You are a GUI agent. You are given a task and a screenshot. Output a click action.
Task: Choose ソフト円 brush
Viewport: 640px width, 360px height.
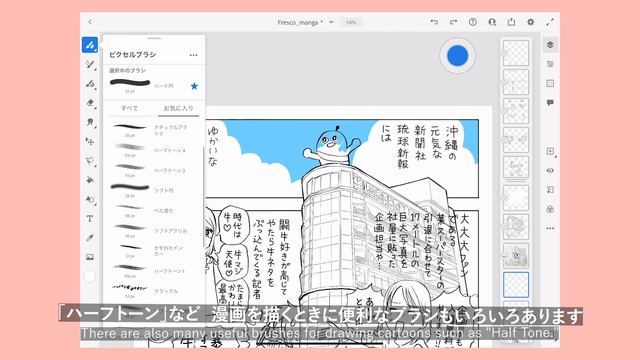153,190
